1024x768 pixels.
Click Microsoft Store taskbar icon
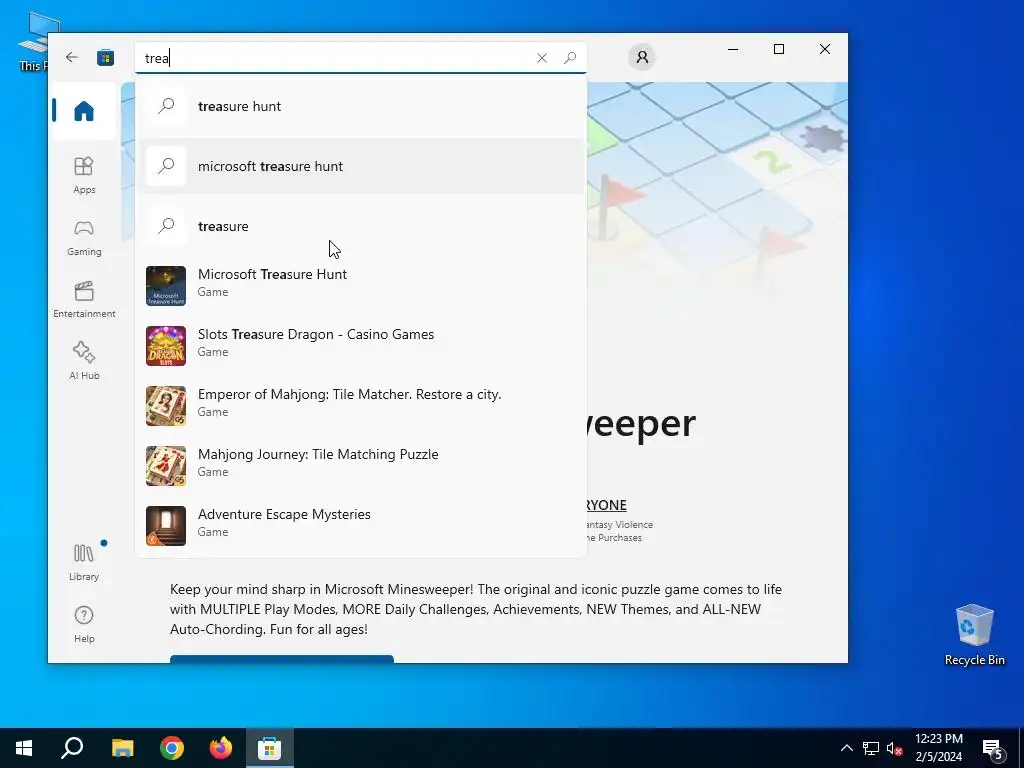[269, 748]
